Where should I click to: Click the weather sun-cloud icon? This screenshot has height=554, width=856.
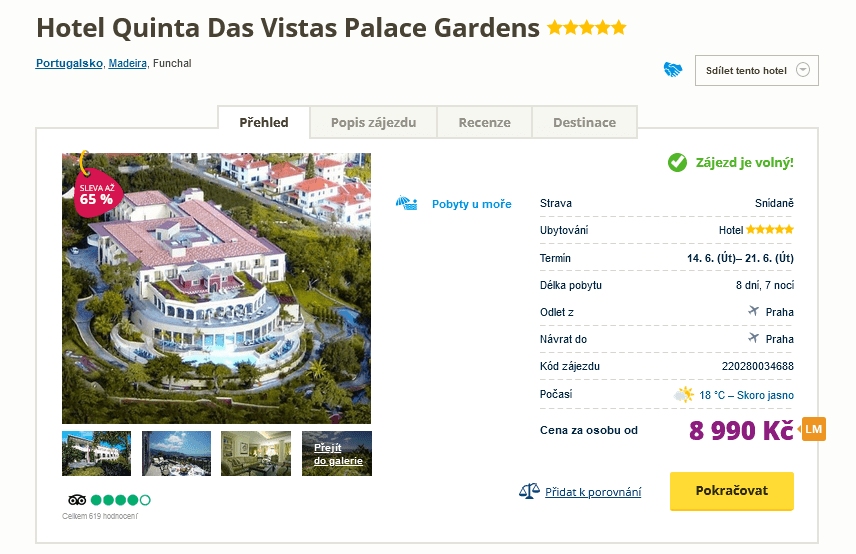(684, 394)
